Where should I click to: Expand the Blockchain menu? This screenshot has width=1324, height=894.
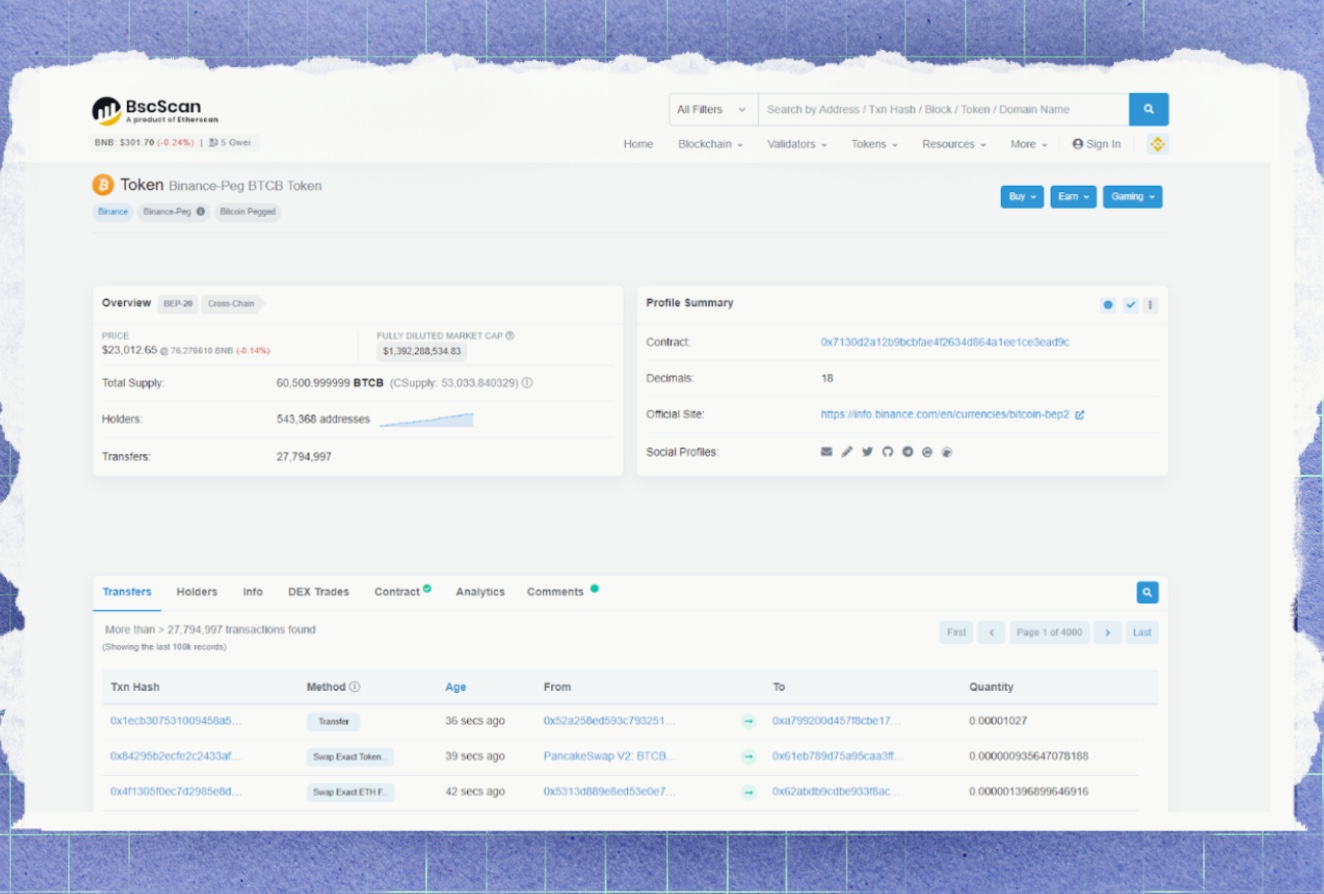pyautogui.click(x=710, y=144)
